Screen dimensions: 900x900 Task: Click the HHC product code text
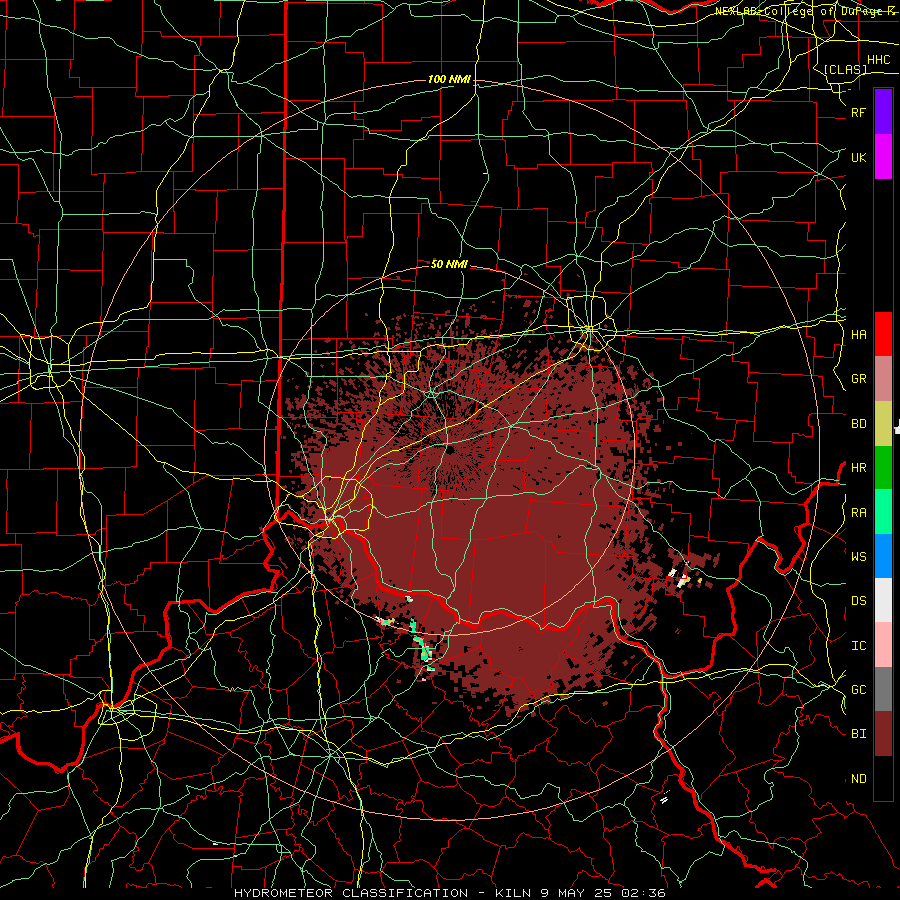tap(879, 60)
